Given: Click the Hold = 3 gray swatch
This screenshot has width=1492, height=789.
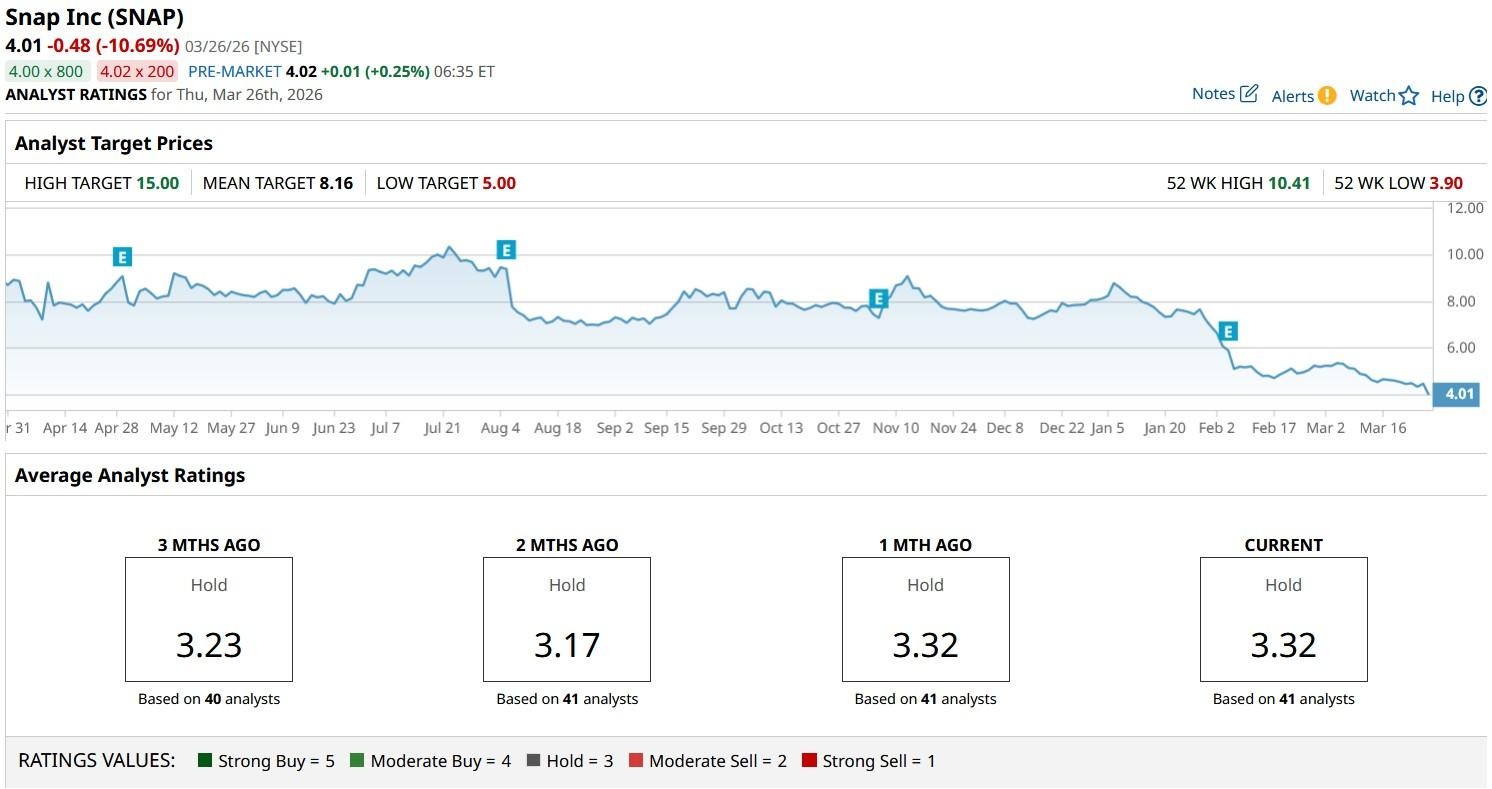Looking at the screenshot, I should (x=533, y=761).
